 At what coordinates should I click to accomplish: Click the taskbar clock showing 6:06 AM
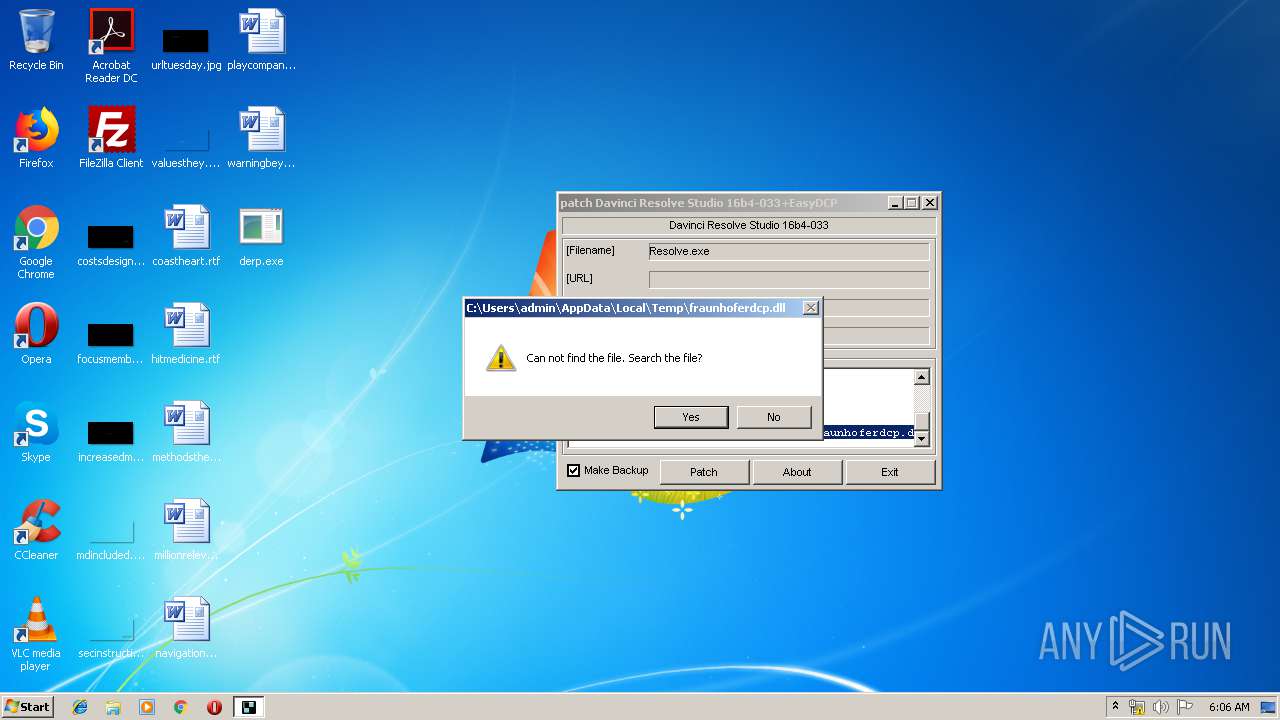[x=1229, y=707]
